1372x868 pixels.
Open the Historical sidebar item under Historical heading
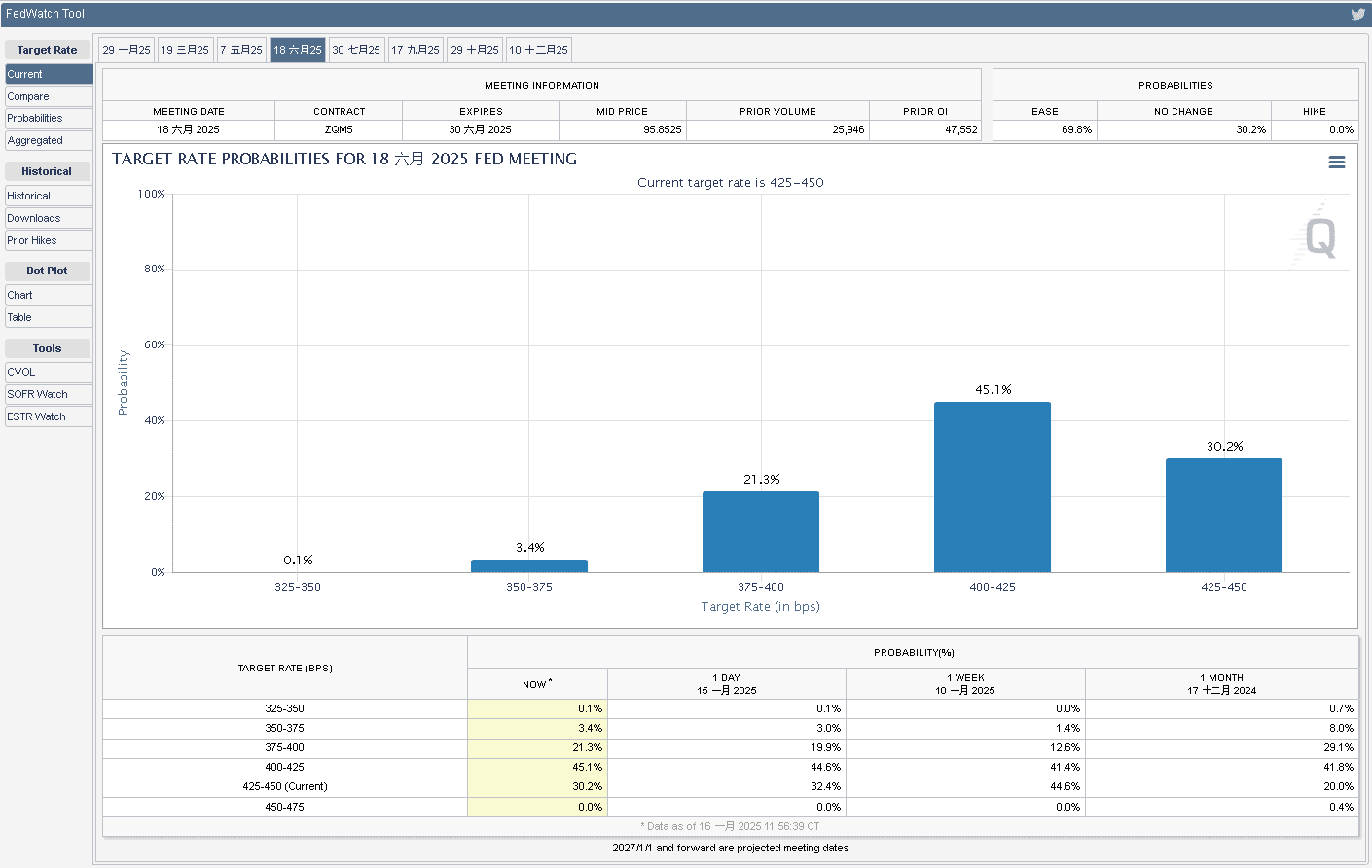tap(49, 196)
